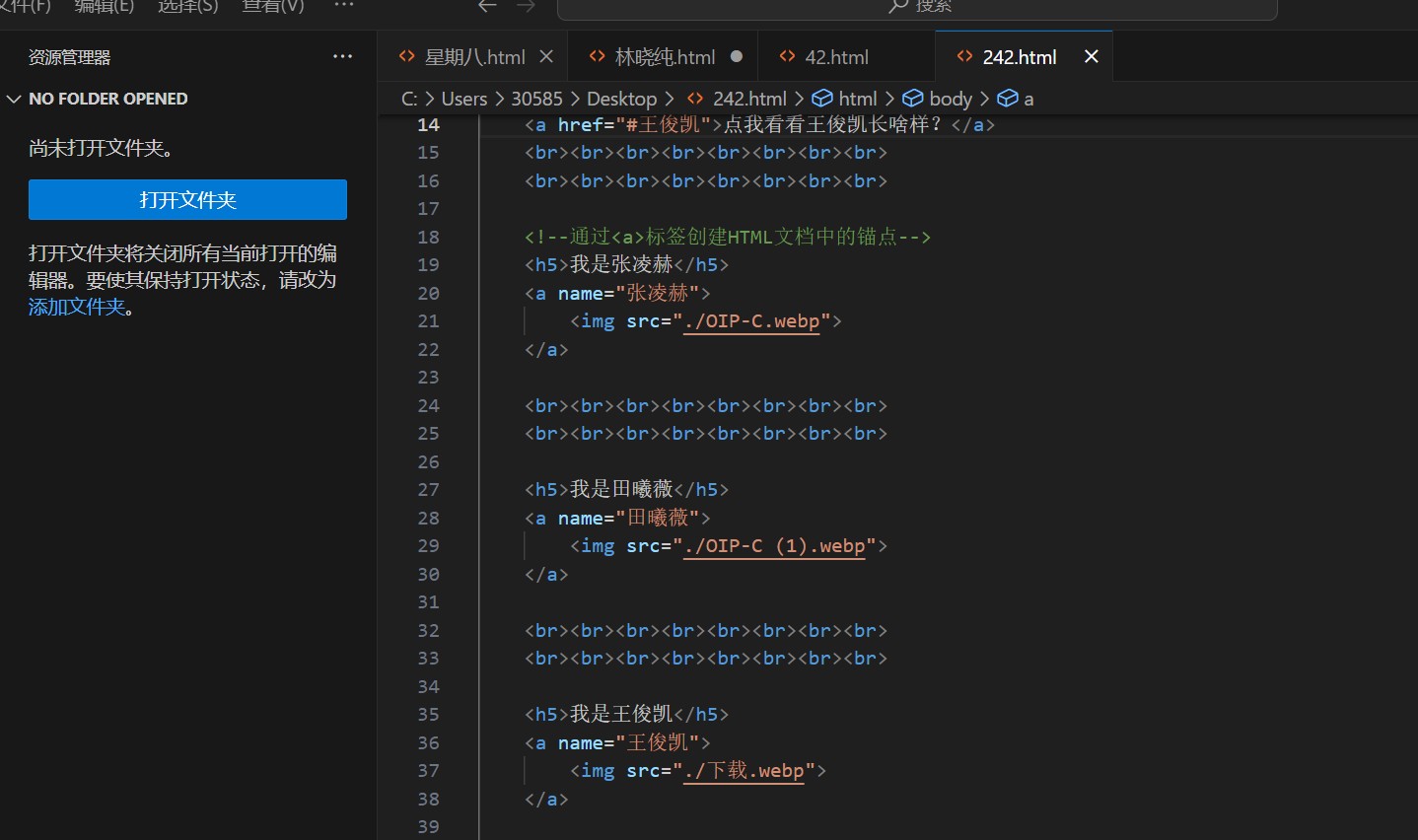Close the 星期八.html tab
Image resolution: width=1418 pixels, height=840 pixels.
point(546,57)
